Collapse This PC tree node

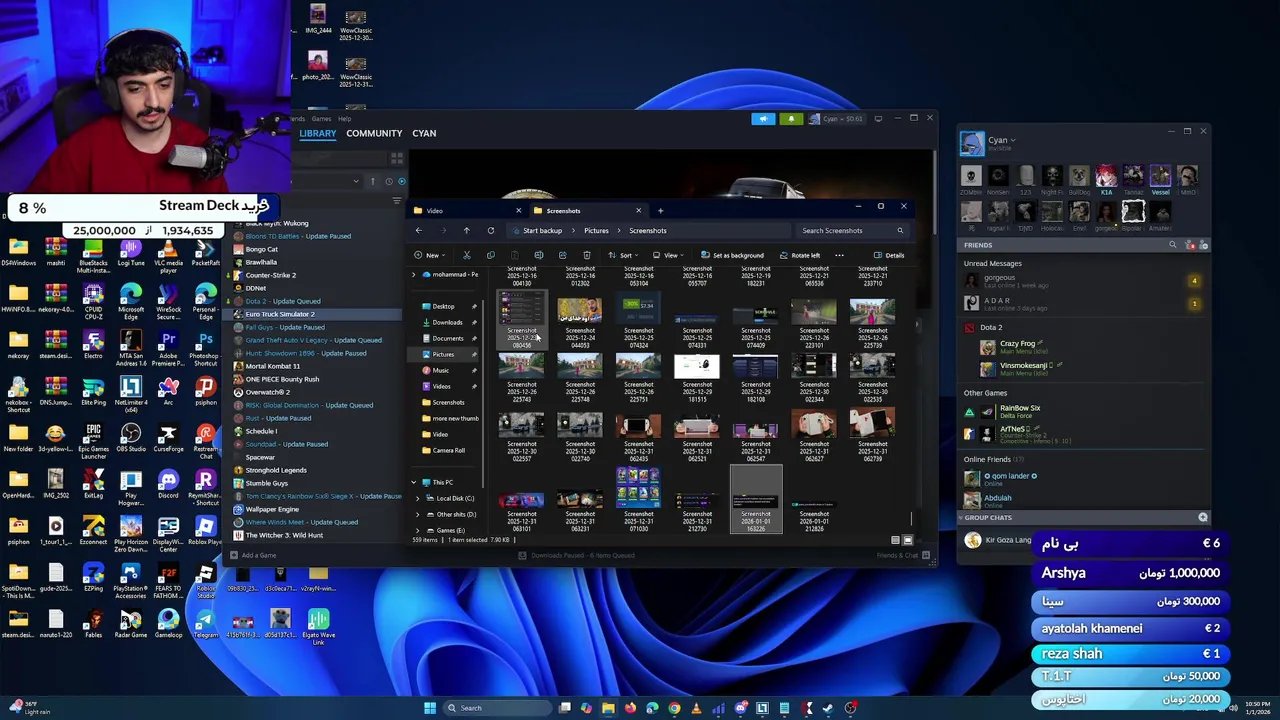414,482
